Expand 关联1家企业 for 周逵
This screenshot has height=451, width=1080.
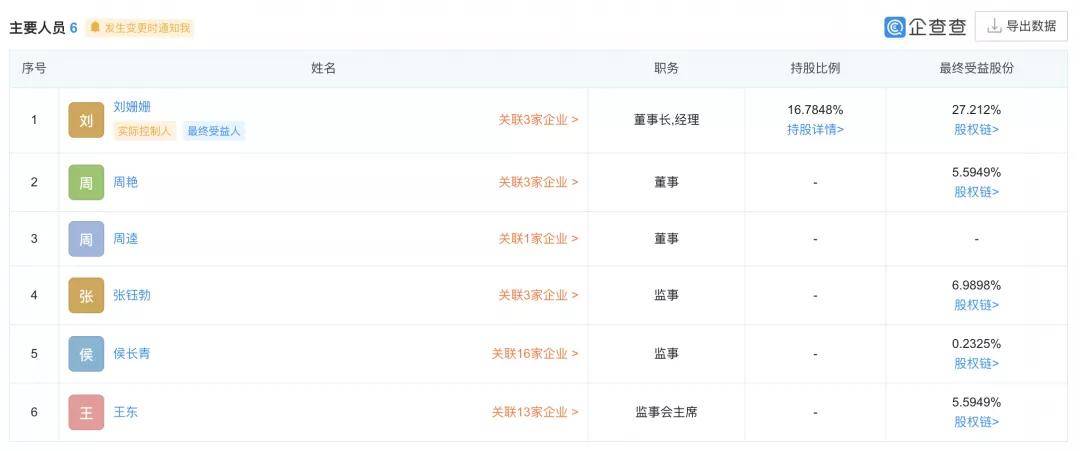pyautogui.click(x=538, y=239)
